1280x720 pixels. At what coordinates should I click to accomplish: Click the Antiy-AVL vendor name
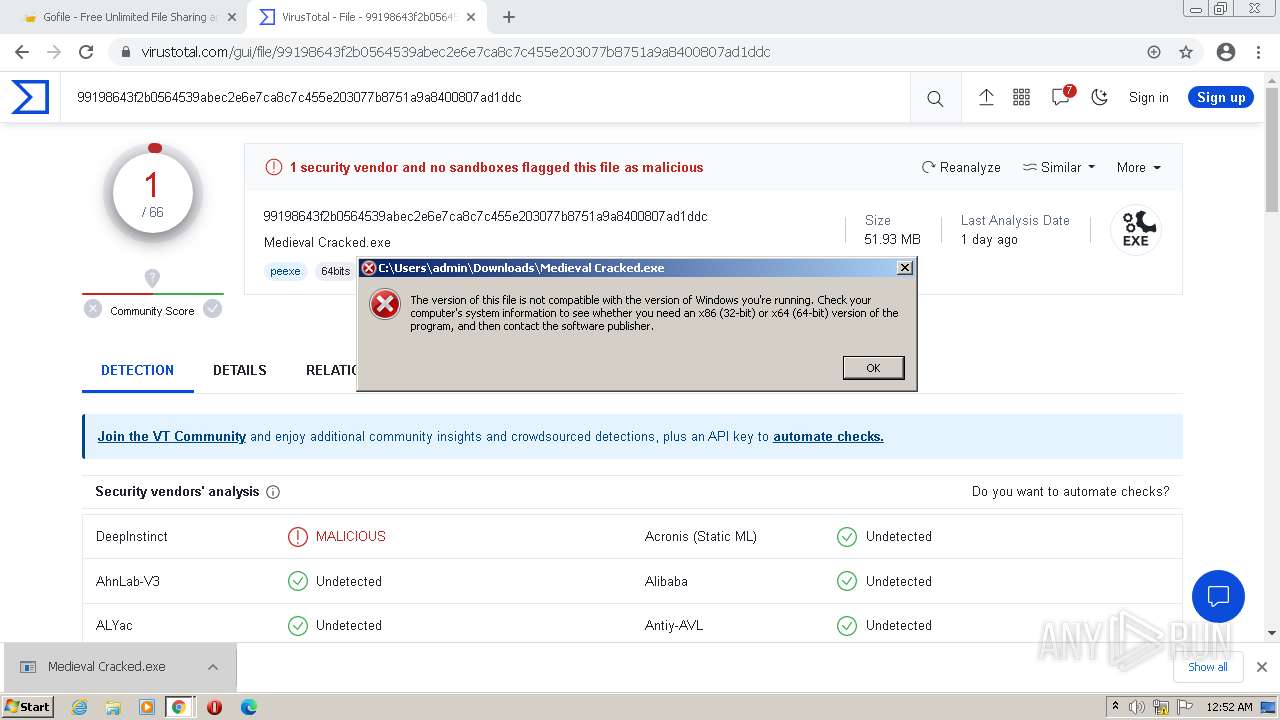point(674,625)
